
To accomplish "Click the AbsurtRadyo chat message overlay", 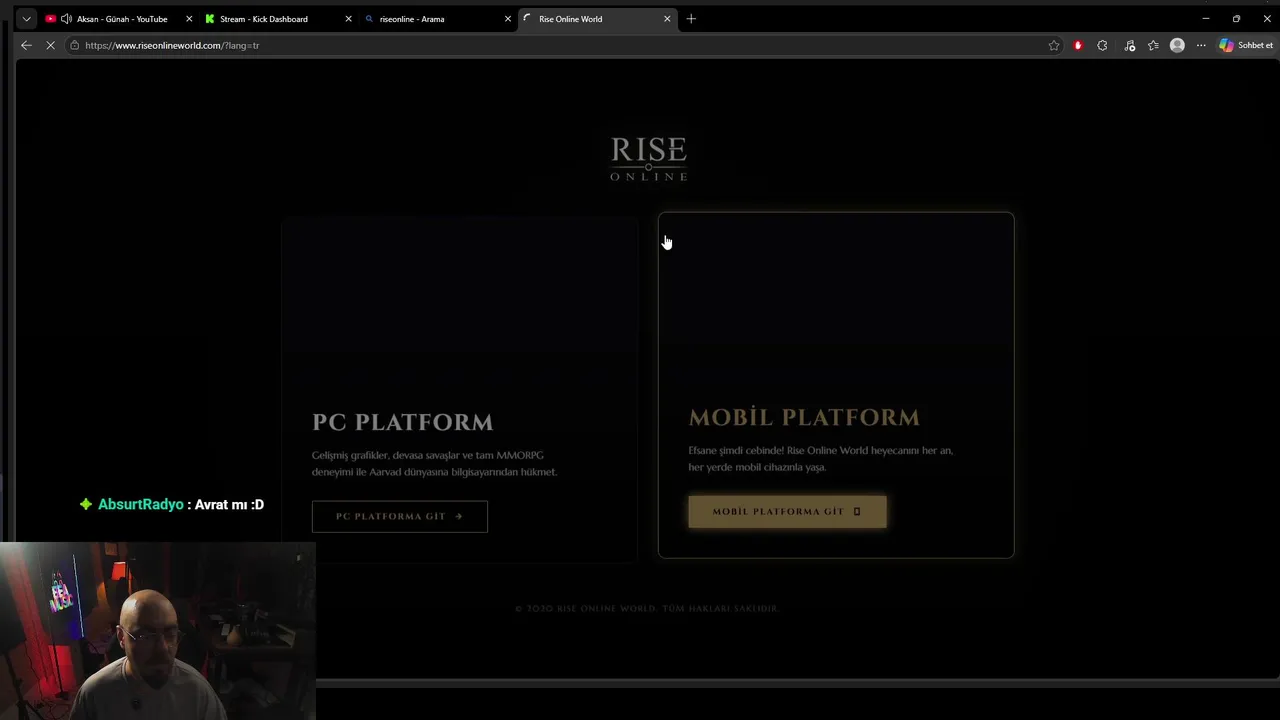I will (x=172, y=504).
